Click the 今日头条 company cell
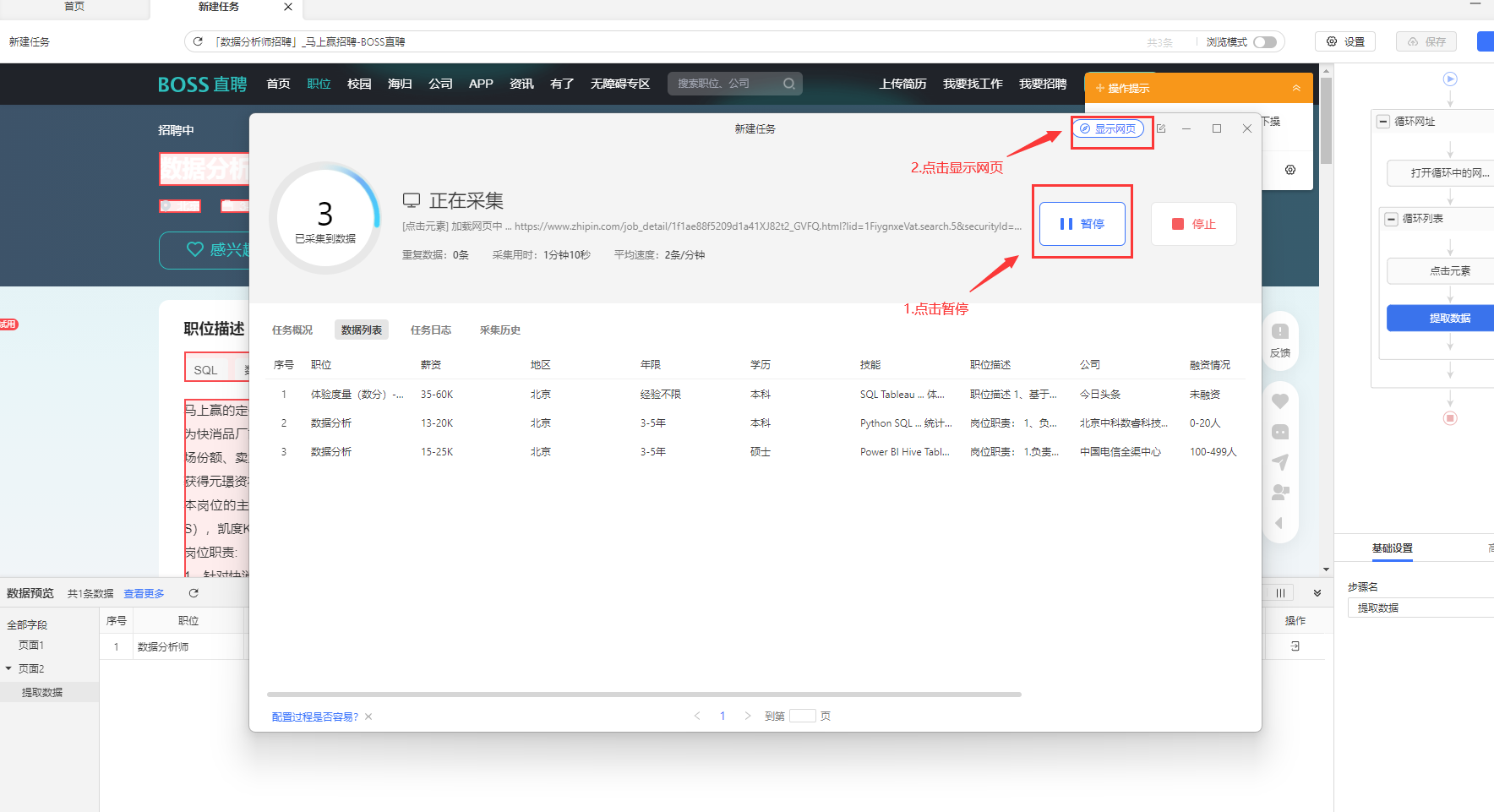 click(1100, 395)
